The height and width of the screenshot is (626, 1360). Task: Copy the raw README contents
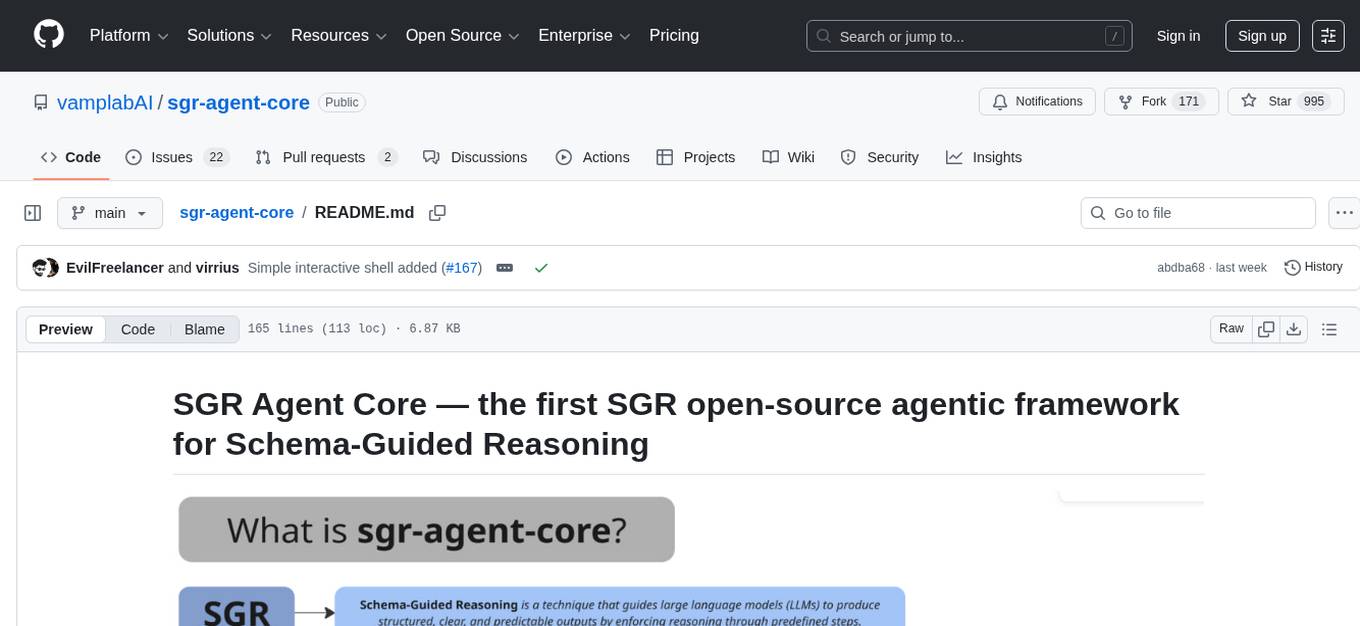(x=1266, y=328)
